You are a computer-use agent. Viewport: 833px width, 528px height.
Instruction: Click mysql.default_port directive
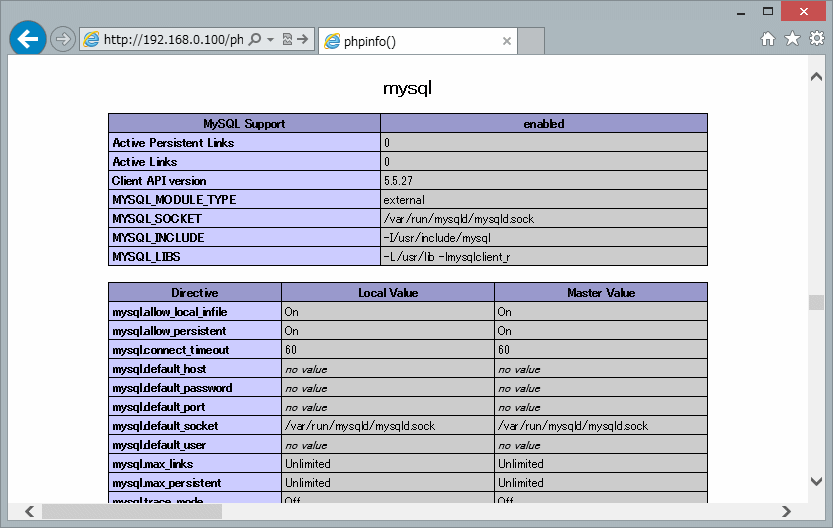[158, 407]
